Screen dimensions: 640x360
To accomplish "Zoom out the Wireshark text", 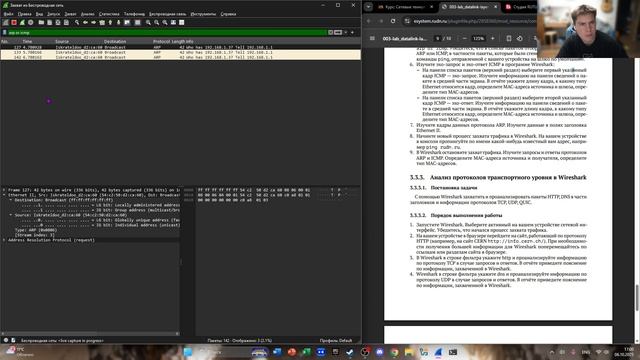I will click(157, 22).
